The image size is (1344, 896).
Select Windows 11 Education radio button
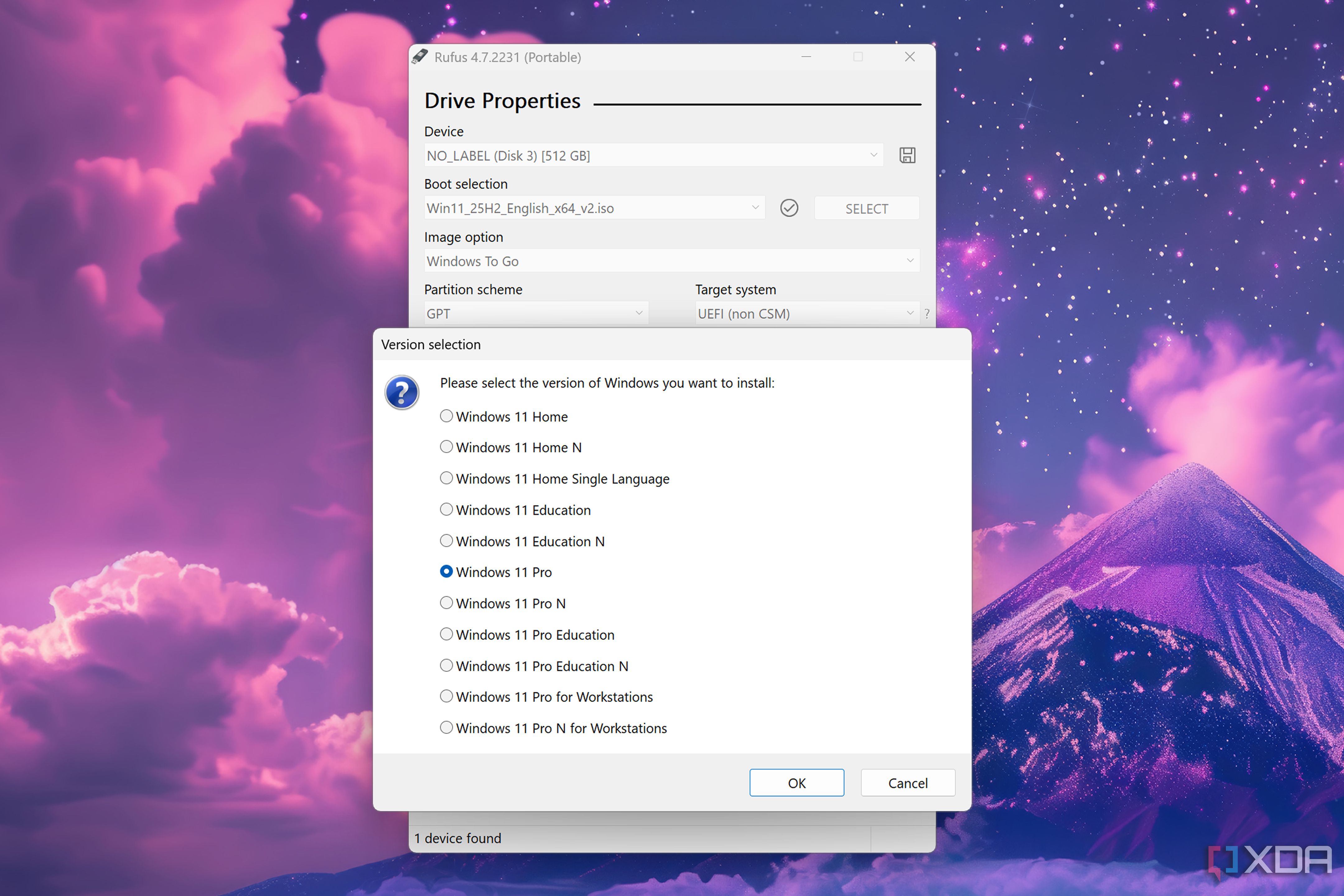coord(446,509)
